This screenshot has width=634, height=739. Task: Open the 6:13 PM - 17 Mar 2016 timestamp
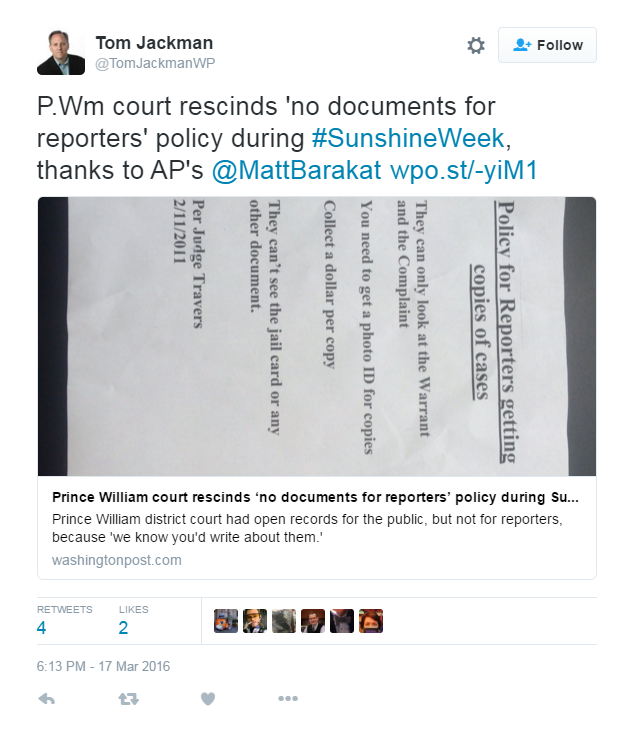point(103,666)
